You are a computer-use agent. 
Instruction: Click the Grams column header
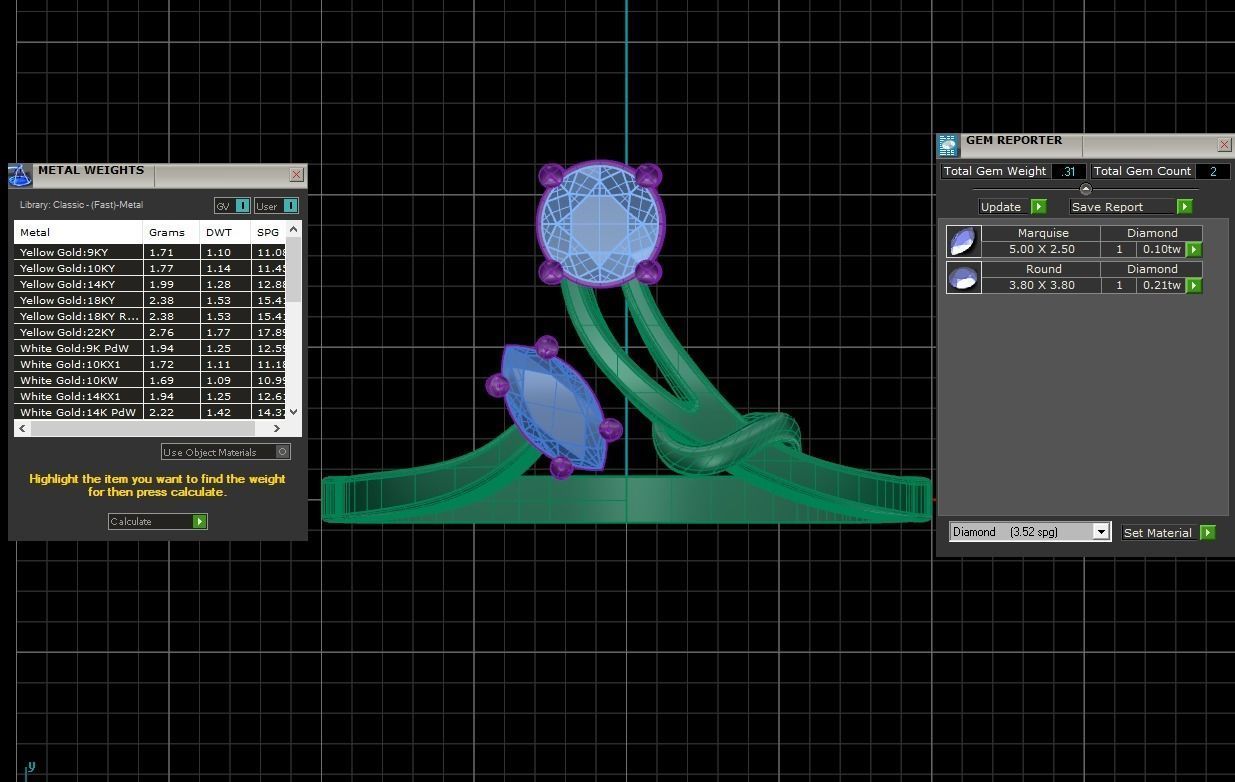(171, 233)
